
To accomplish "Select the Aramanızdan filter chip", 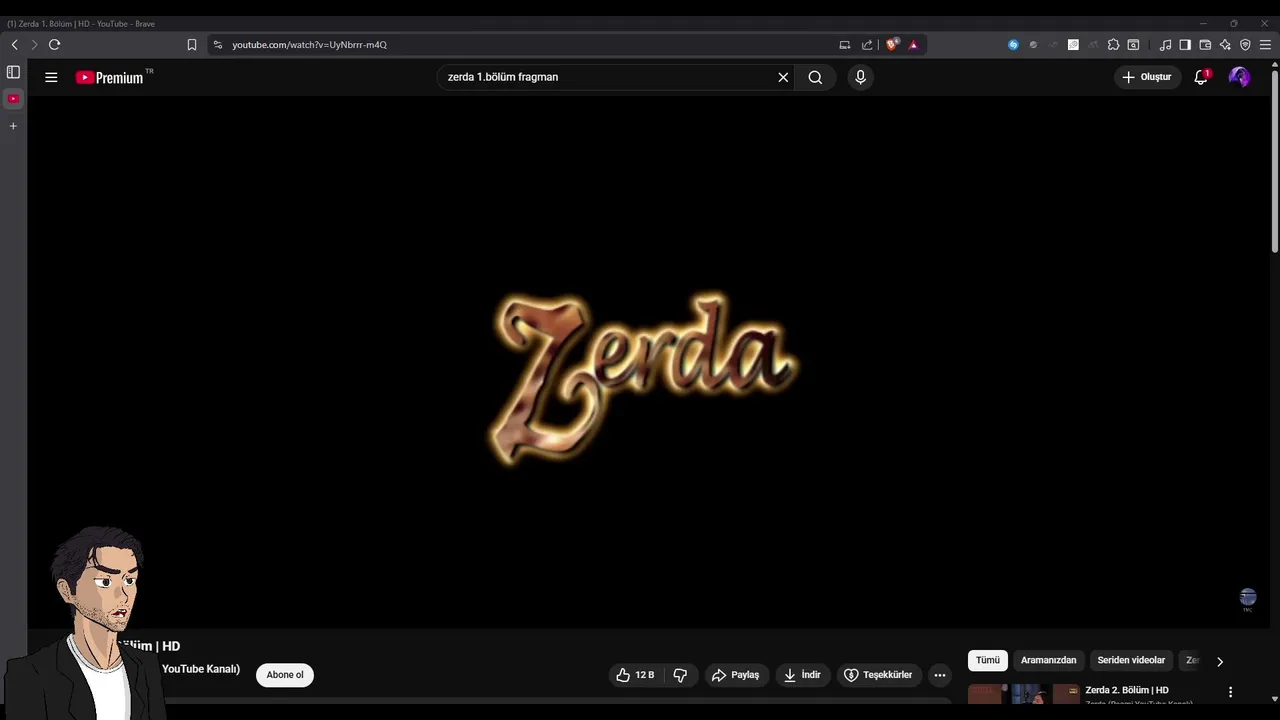I will coord(1049,660).
